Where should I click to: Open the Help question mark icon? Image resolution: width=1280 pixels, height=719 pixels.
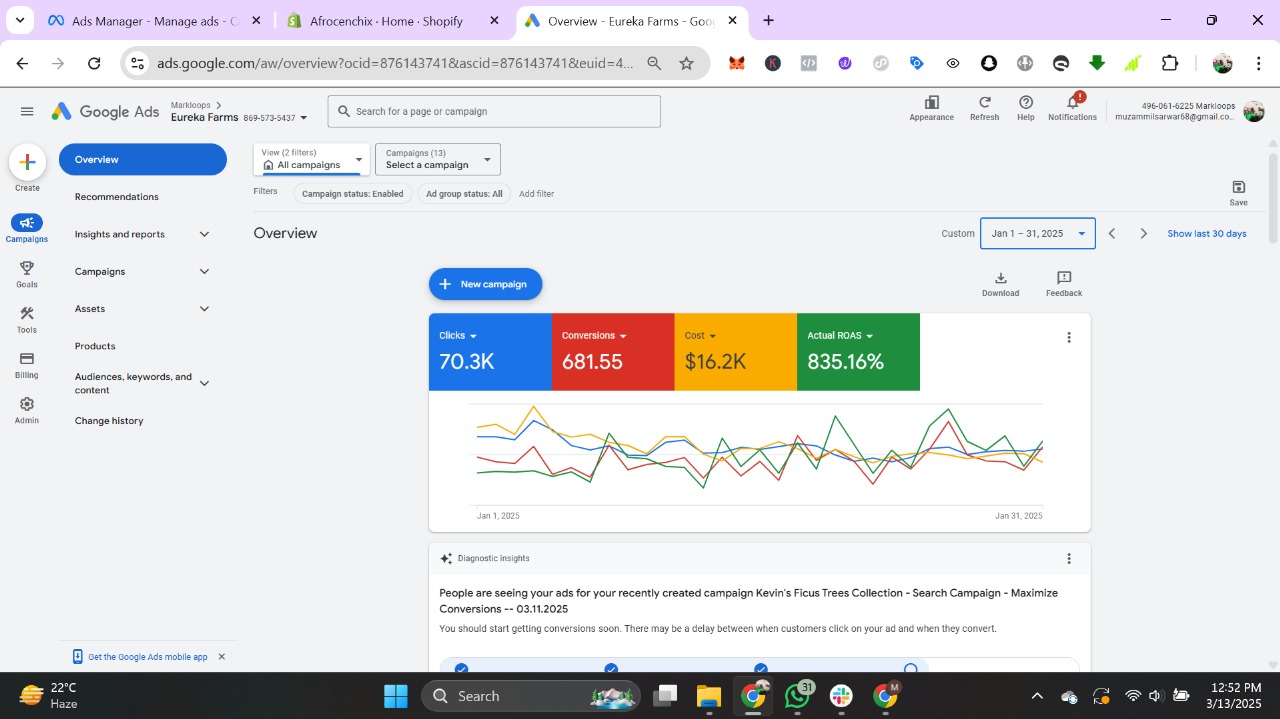coord(1025,108)
